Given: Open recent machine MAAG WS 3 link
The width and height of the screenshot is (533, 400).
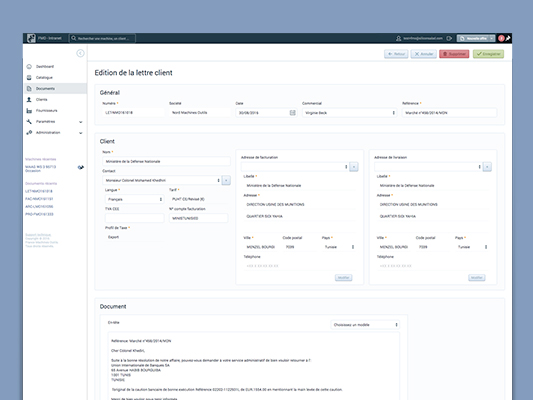Looking at the screenshot, I should tap(40, 169).
